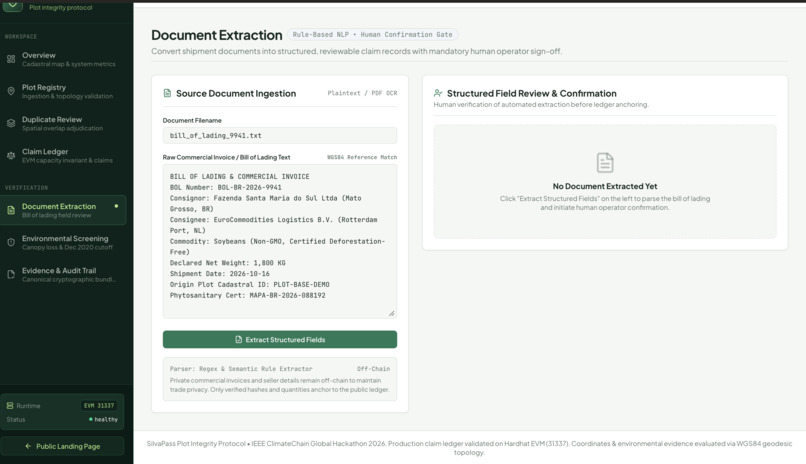Click the Overview grid icon in sidebar
The height and width of the screenshot is (464, 806).
tap(11, 59)
